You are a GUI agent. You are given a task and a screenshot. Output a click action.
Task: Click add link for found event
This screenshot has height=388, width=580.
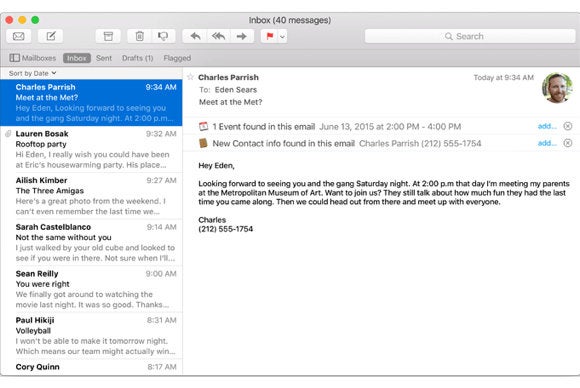(x=547, y=126)
